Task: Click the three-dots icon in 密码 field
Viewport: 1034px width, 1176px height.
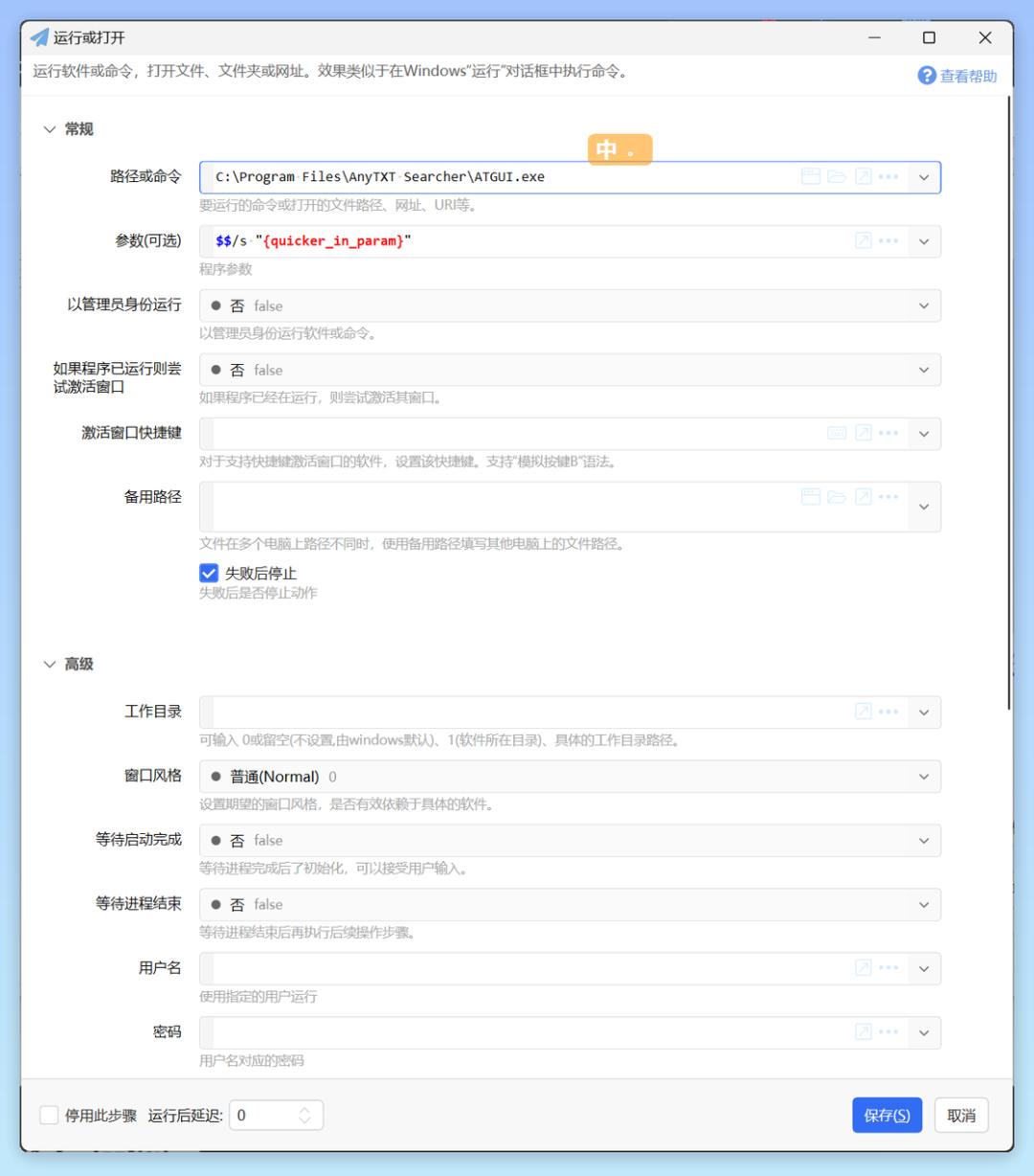Action: [888, 1032]
